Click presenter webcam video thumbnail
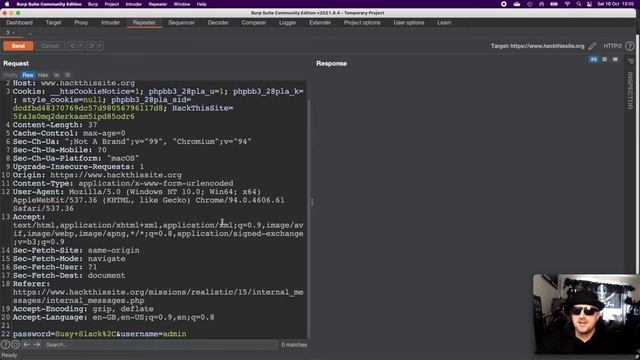 (x=586, y=313)
